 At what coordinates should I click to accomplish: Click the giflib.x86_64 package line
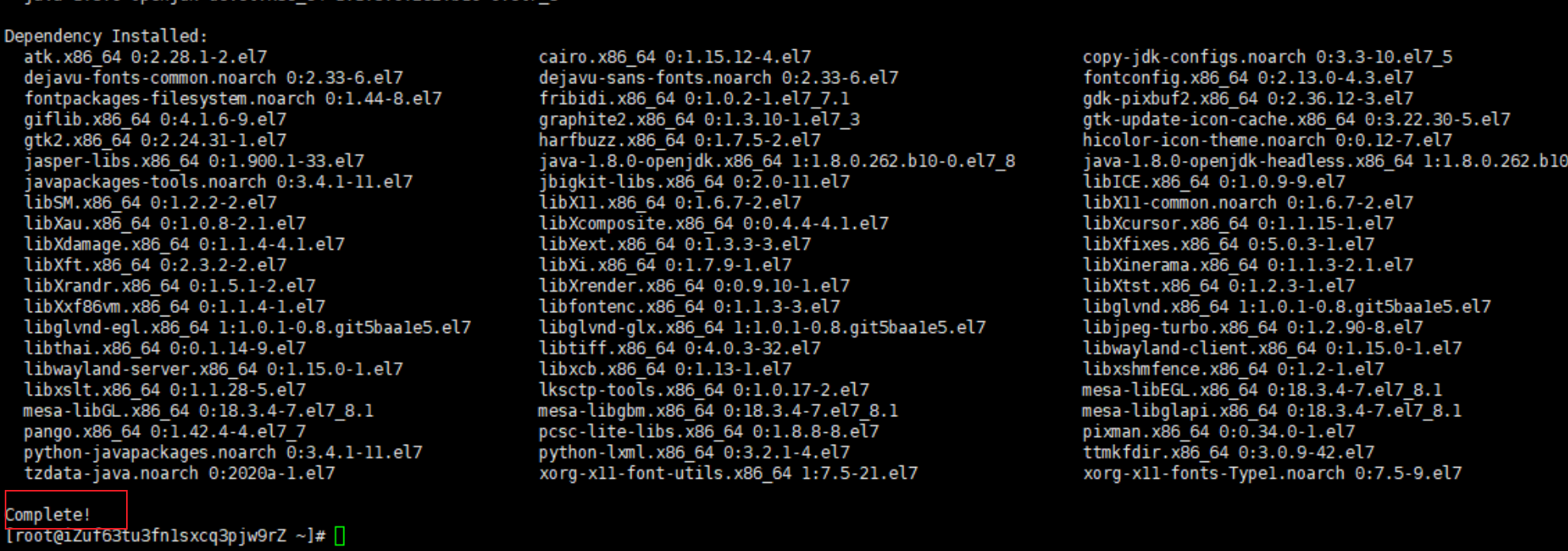(155, 120)
